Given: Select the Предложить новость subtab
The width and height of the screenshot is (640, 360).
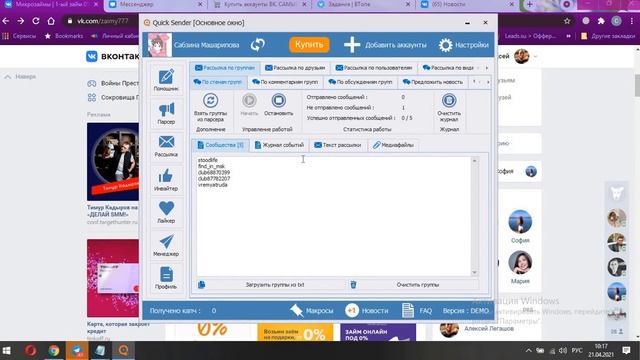Looking at the screenshot, I should 433,82.
